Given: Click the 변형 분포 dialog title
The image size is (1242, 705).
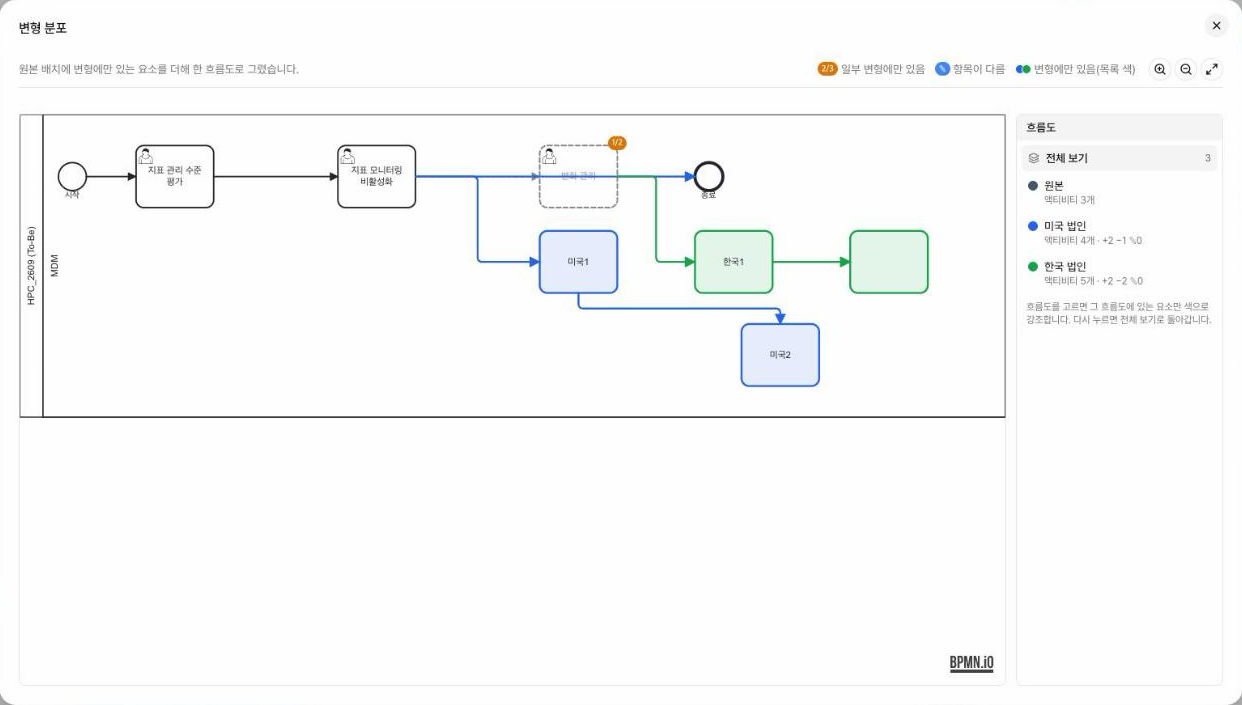Looking at the screenshot, I should coord(43,28).
